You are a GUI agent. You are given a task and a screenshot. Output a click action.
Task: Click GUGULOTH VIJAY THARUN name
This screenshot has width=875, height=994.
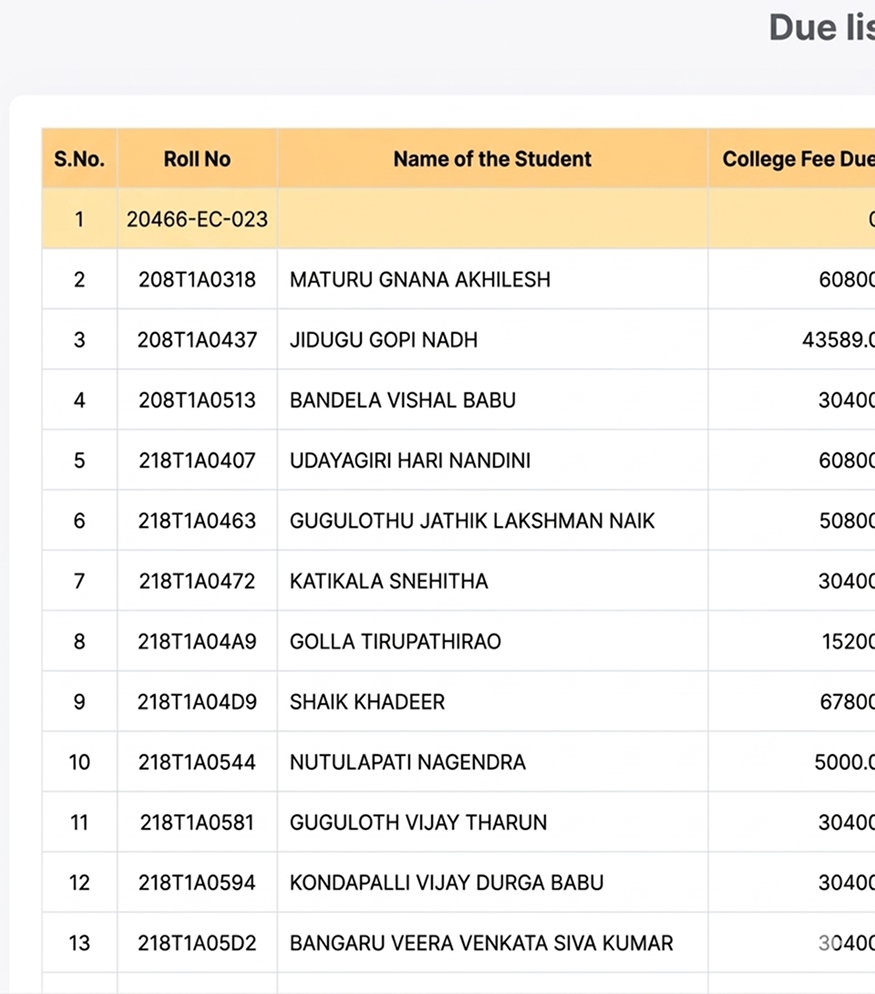(418, 822)
